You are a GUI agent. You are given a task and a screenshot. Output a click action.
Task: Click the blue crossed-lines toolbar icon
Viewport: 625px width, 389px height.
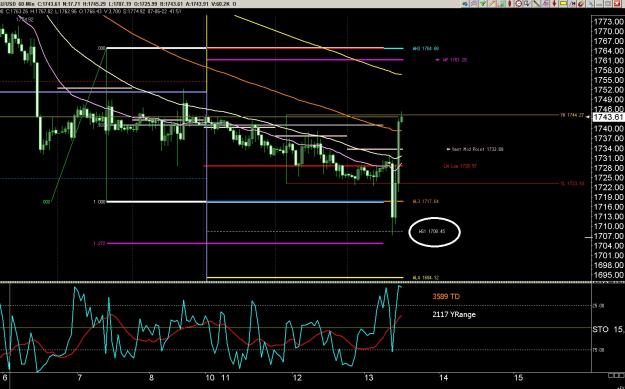point(572,4)
